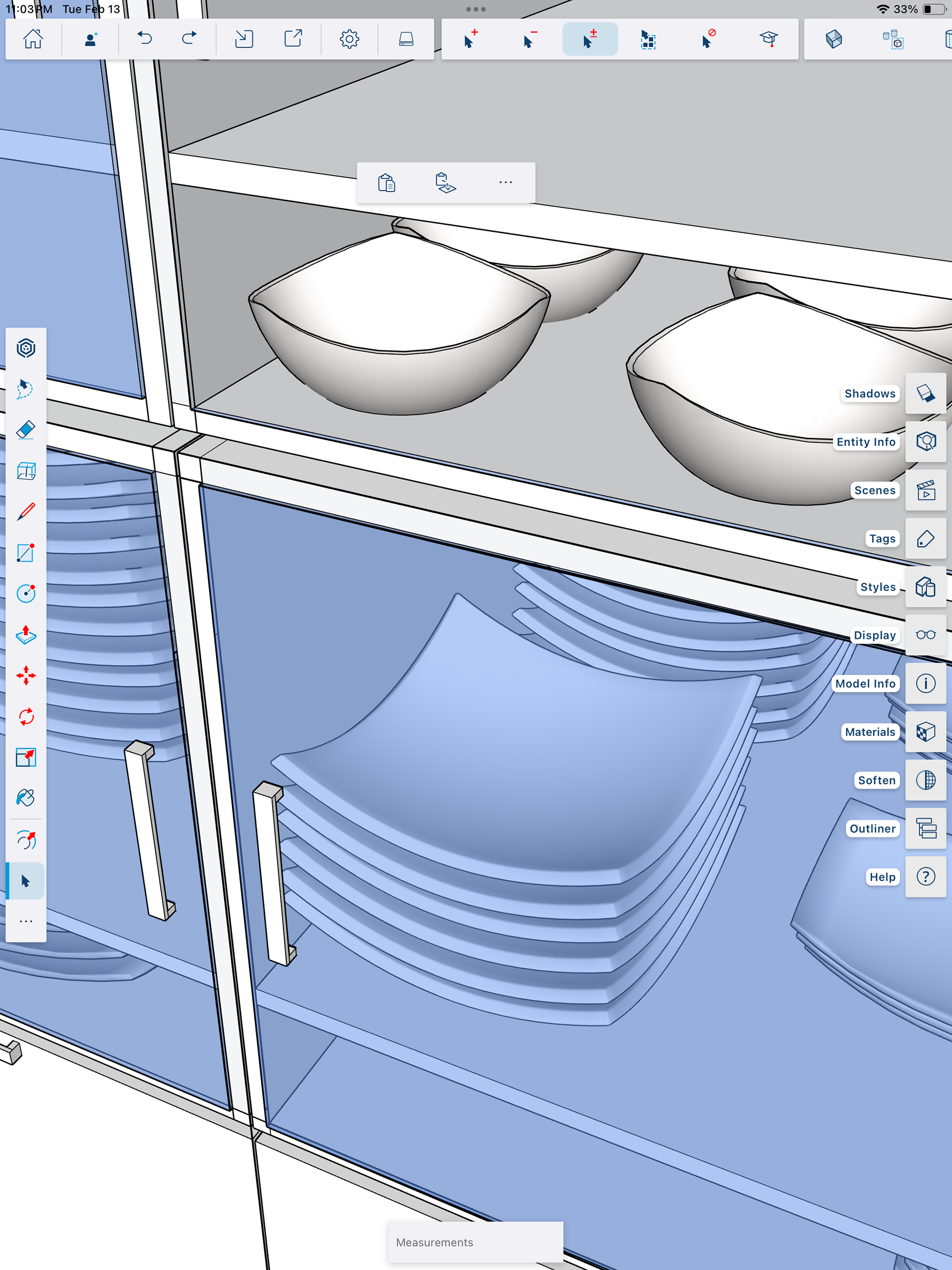Open app settings gear
The image size is (952, 1270).
click(349, 39)
